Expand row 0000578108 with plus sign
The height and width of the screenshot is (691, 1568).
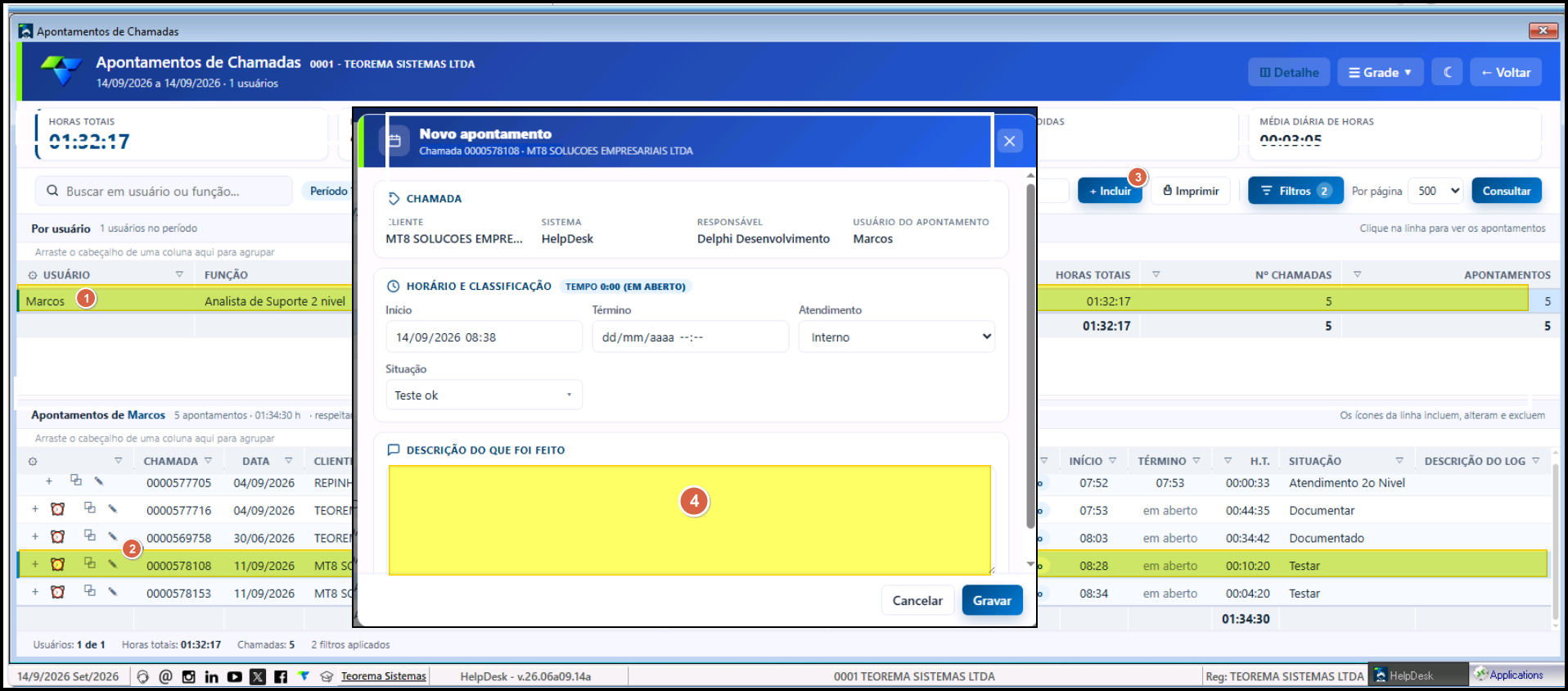tap(35, 564)
